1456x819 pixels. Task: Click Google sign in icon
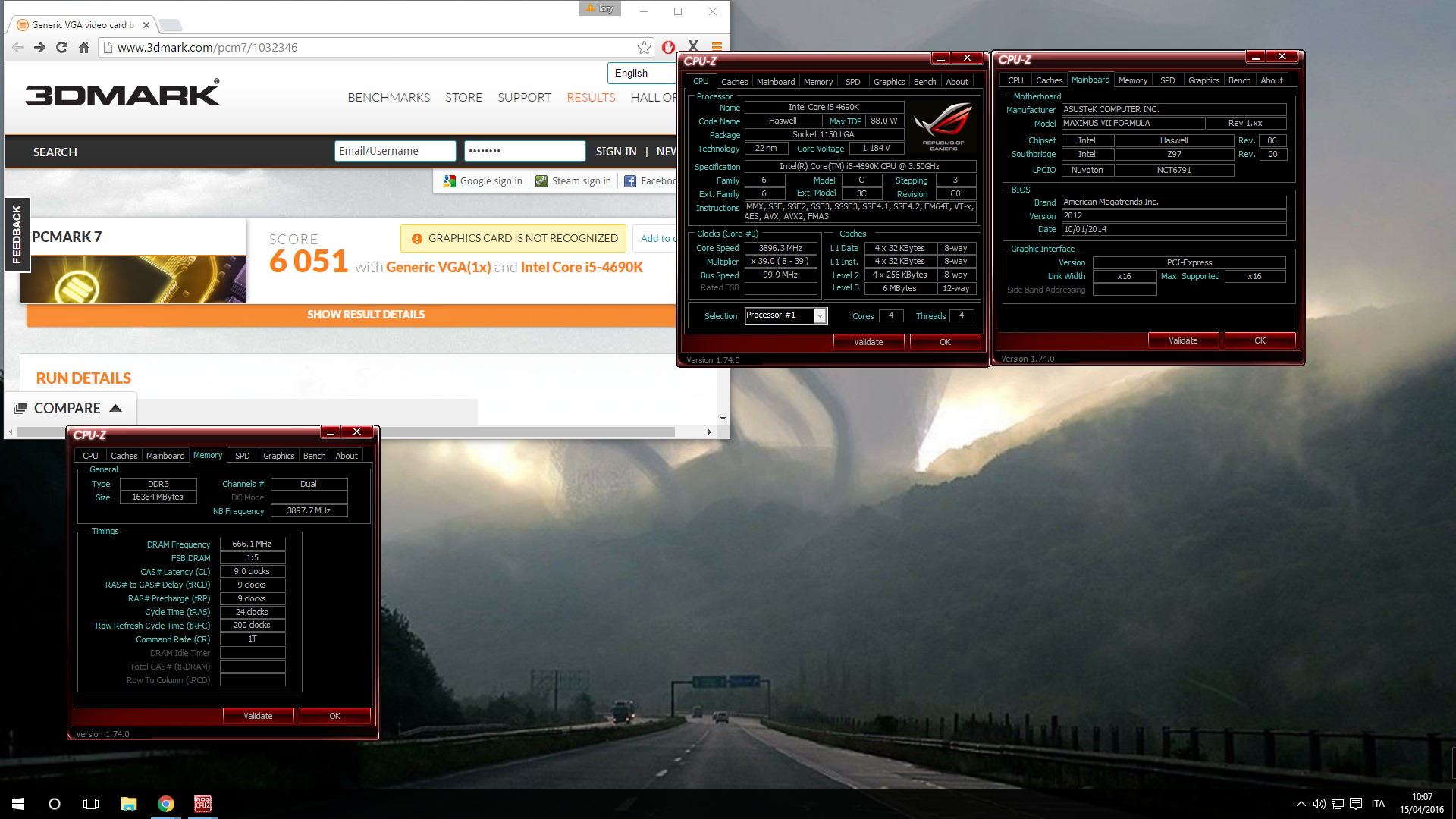coord(450,181)
